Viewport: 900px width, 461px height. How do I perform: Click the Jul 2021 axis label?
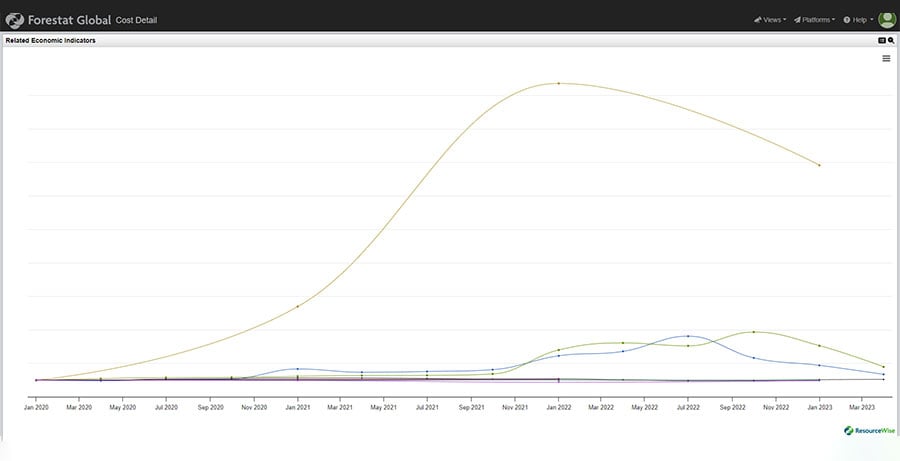click(x=427, y=407)
